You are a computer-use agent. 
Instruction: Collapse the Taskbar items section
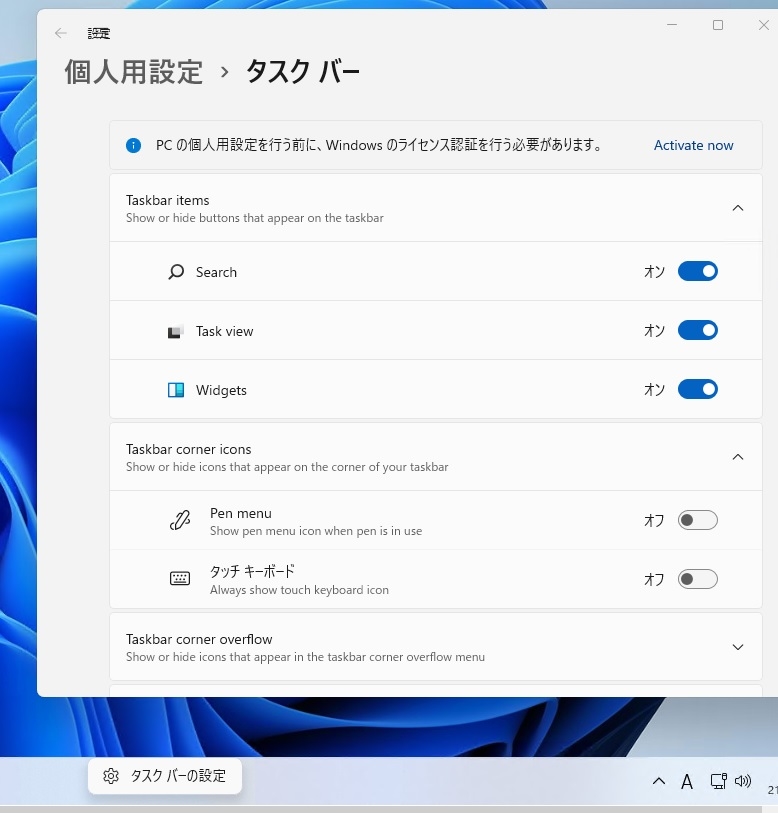tap(738, 208)
